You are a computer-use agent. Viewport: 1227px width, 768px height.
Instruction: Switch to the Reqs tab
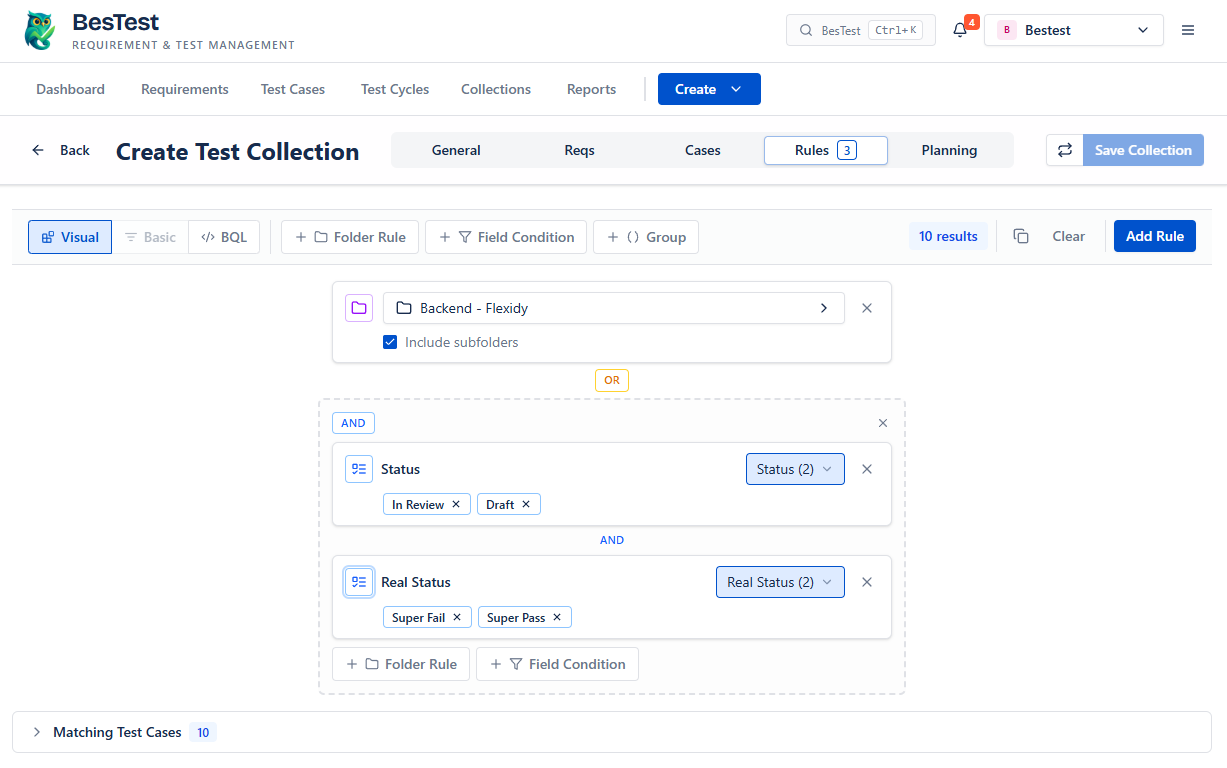tap(579, 150)
